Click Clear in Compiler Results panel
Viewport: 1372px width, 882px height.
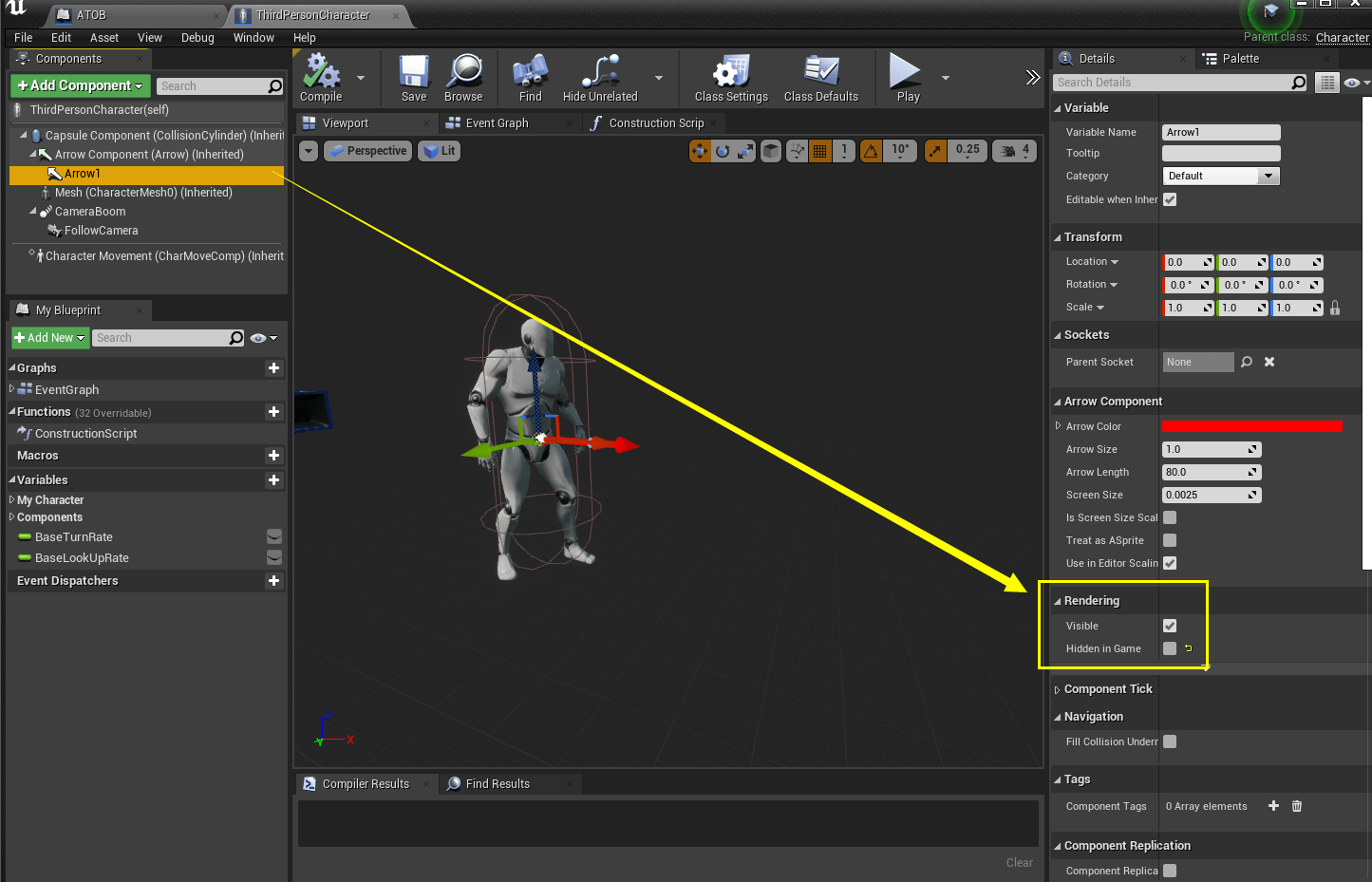coord(1019,862)
